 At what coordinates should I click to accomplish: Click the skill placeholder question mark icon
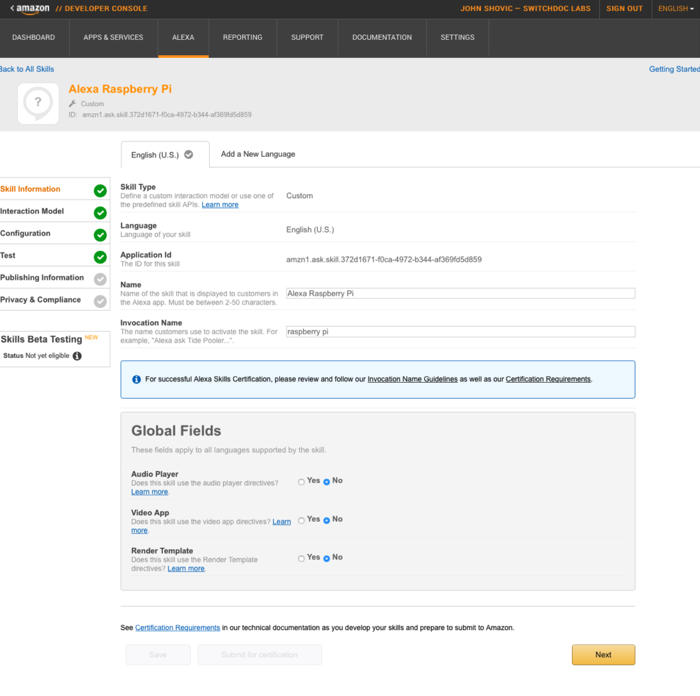[x=38, y=103]
